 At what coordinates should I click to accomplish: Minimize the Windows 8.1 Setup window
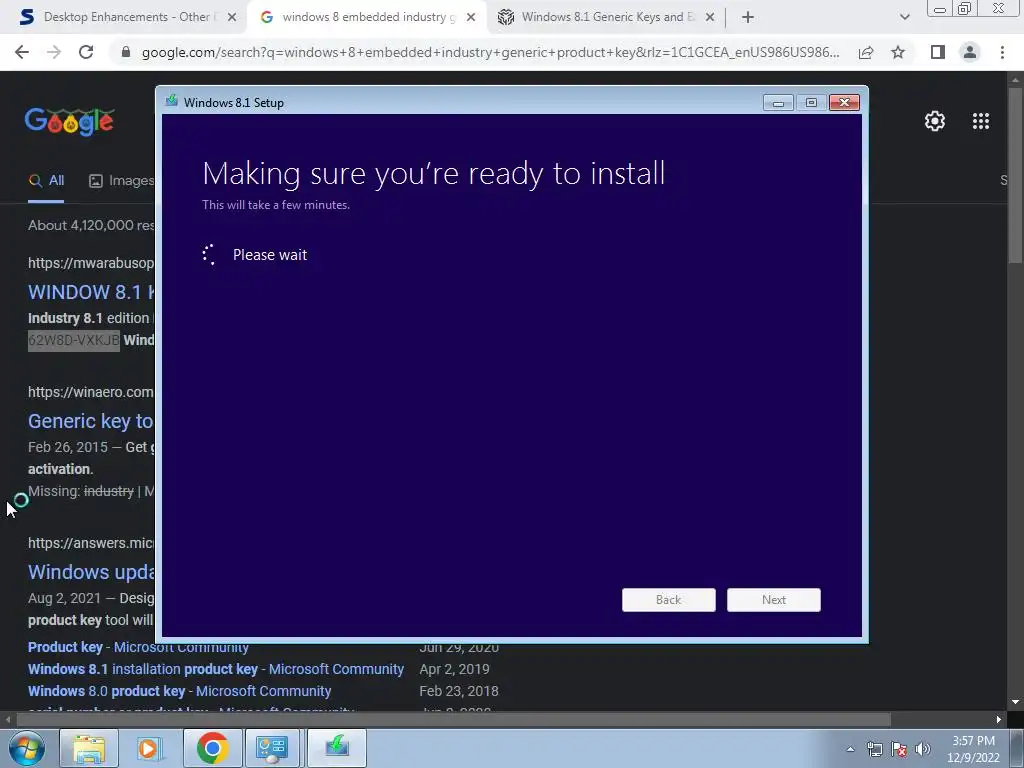(x=778, y=103)
